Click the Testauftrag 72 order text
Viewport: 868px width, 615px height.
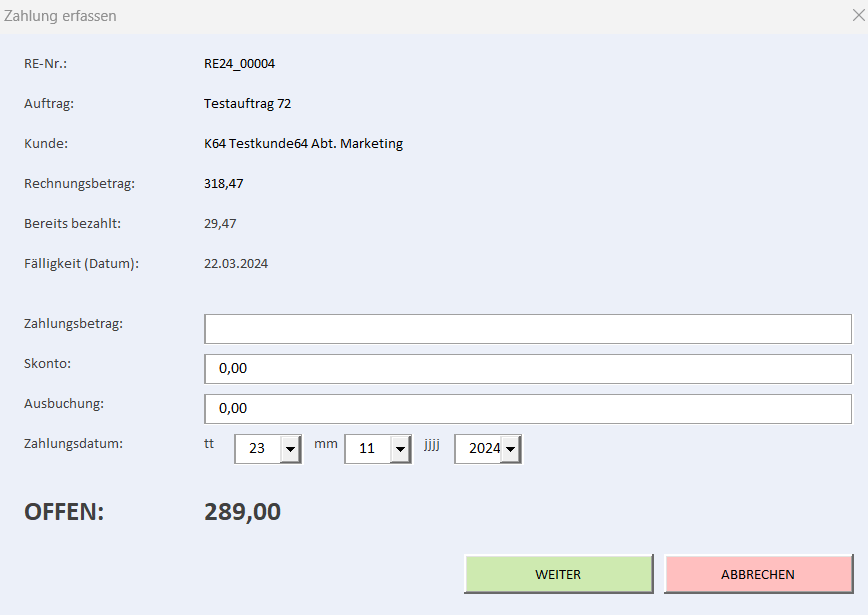point(247,104)
